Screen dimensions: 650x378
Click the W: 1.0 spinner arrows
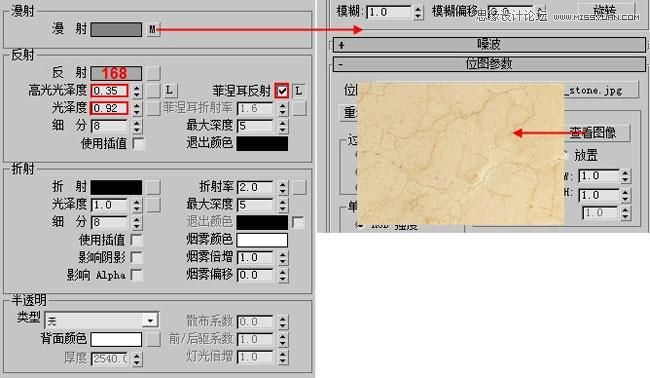[x=626, y=176]
